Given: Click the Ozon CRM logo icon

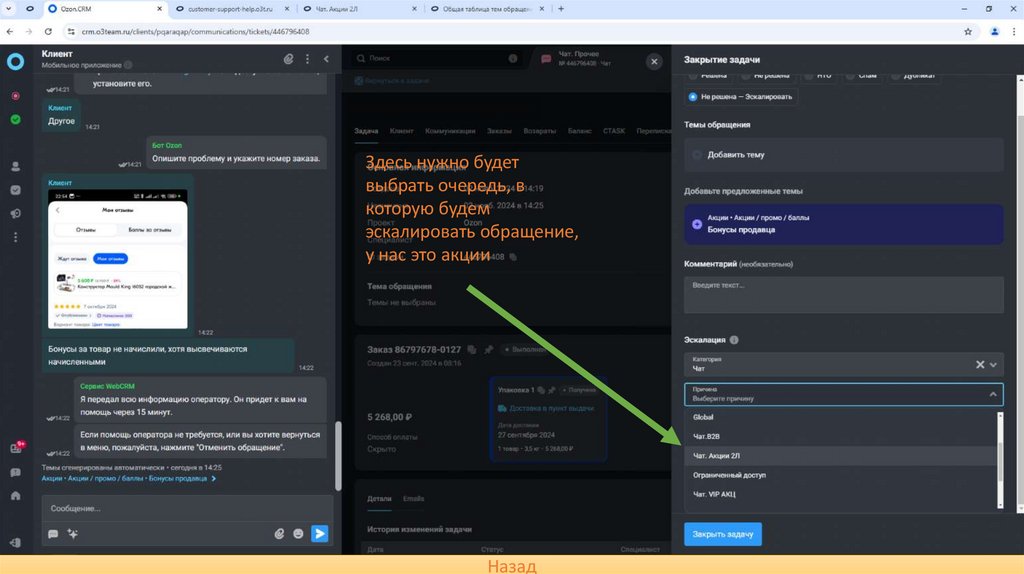Looking at the screenshot, I should click(x=16, y=61).
